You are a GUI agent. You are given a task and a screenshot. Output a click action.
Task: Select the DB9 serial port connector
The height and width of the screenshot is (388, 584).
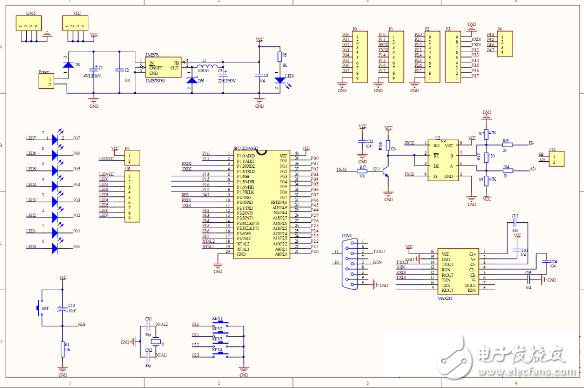[350, 263]
